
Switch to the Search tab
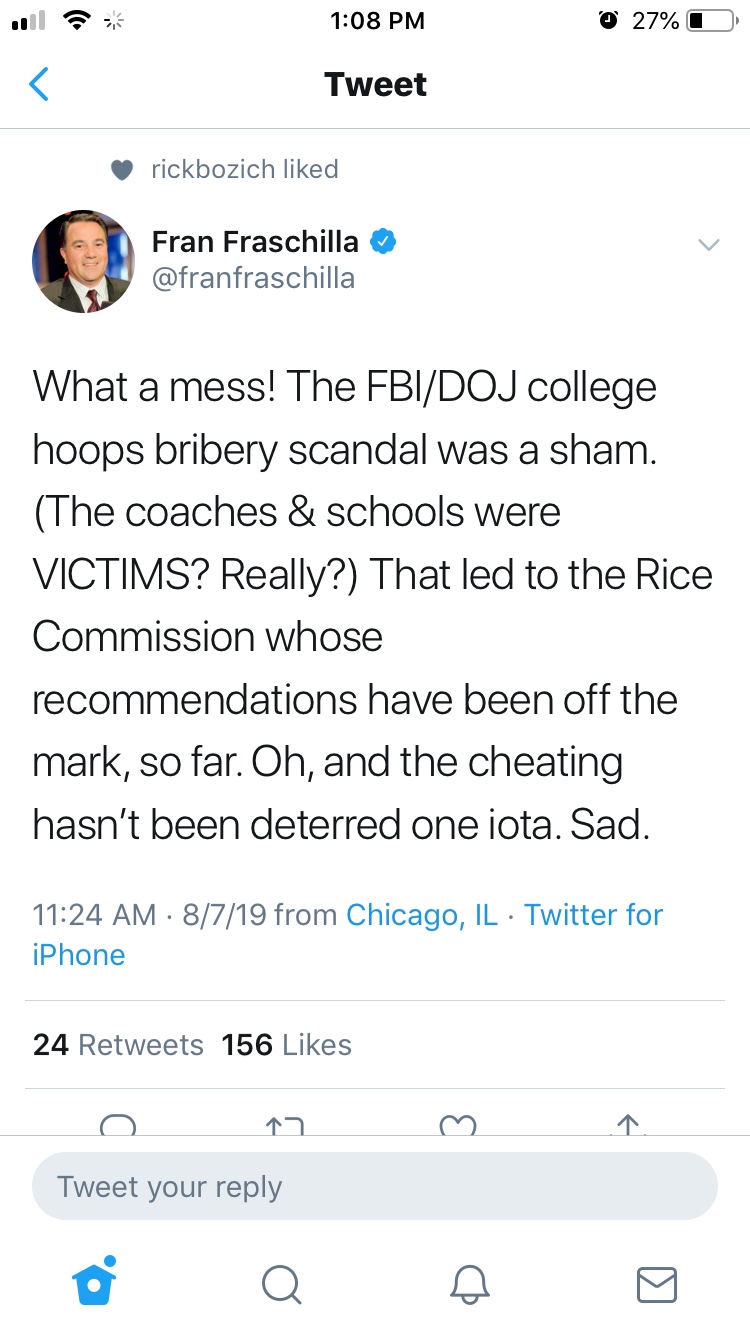click(x=281, y=1284)
